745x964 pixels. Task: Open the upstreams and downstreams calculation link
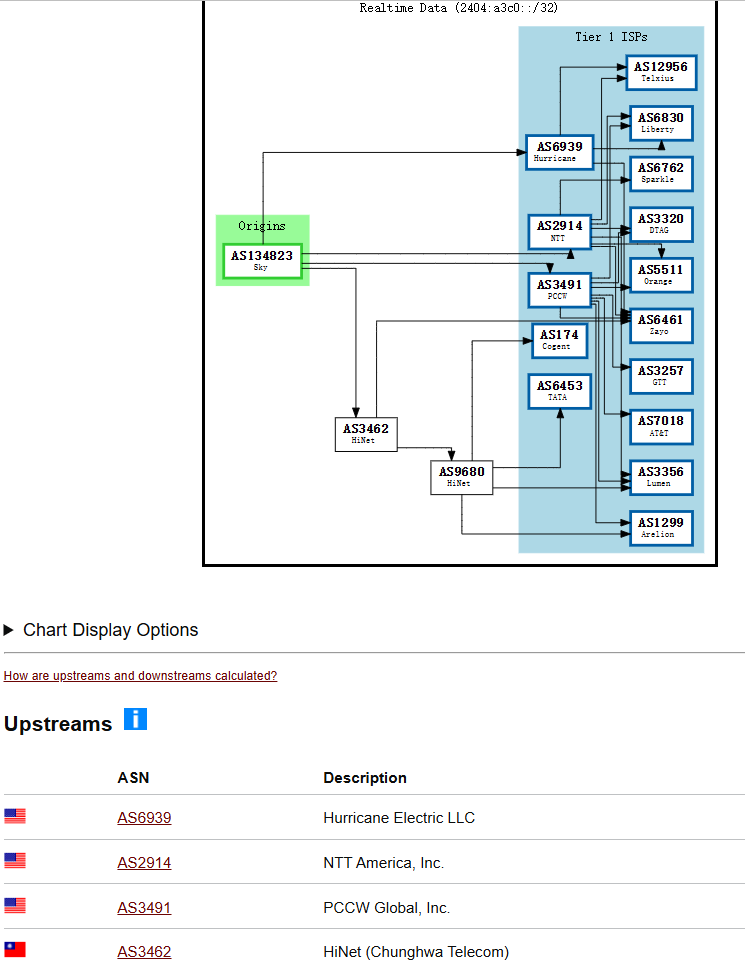[x=140, y=676]
